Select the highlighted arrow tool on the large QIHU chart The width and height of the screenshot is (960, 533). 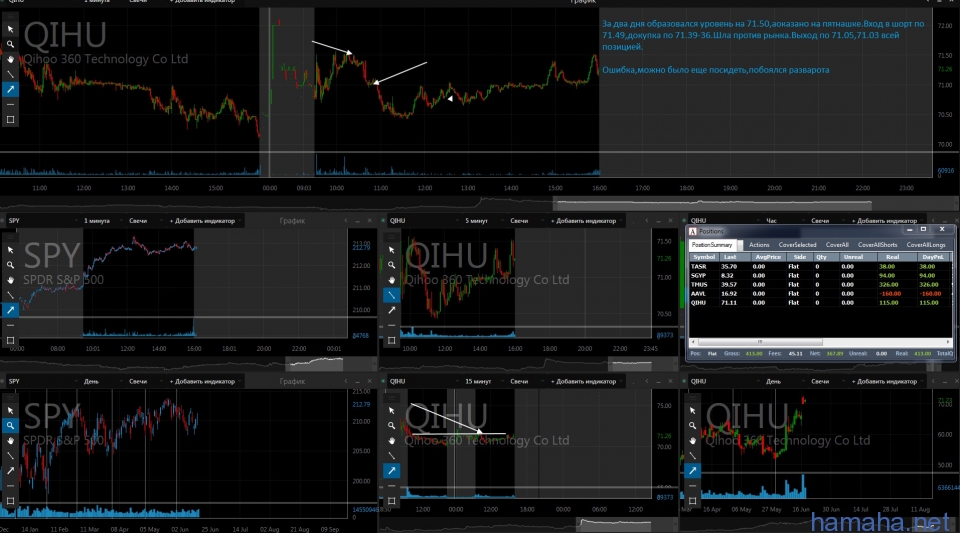click(10, 89)
